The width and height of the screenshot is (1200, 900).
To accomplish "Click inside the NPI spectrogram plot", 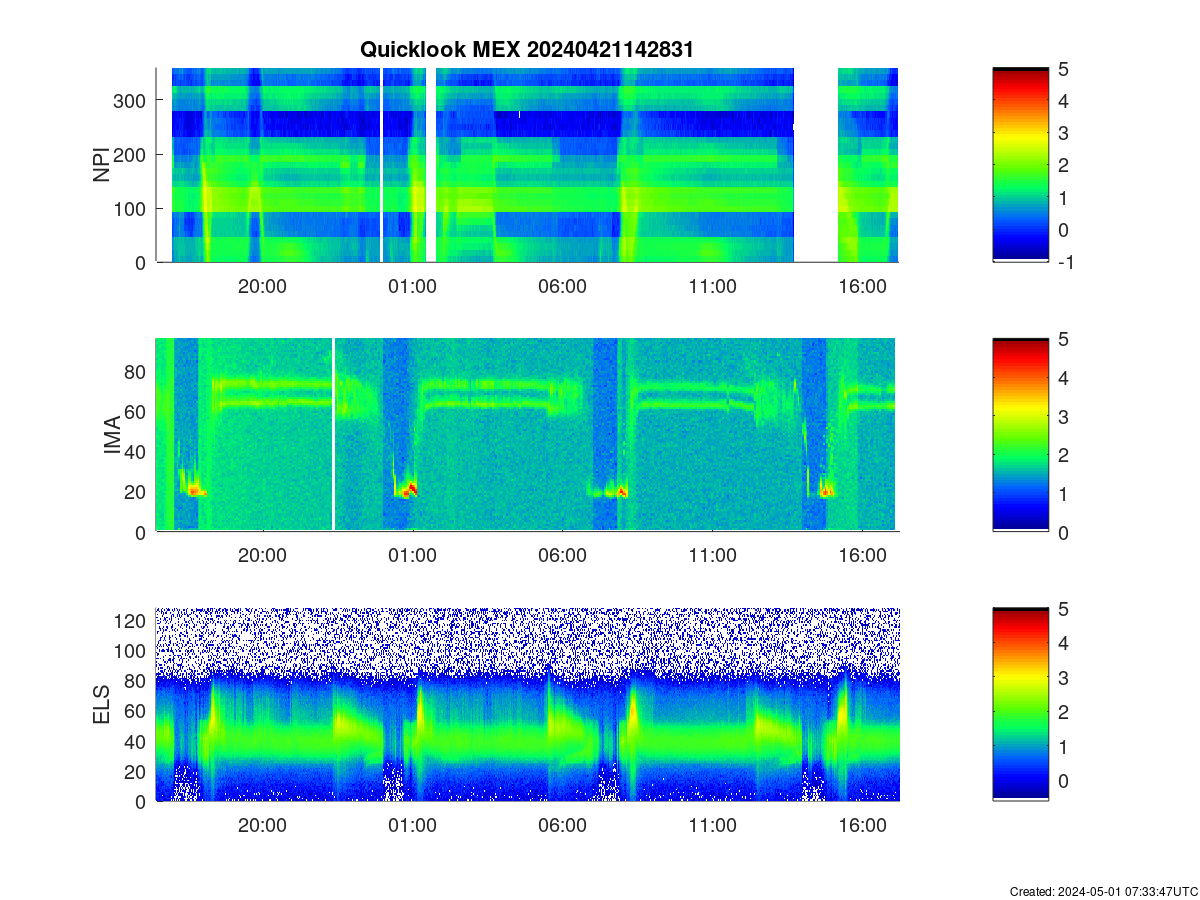I will 527,165.
